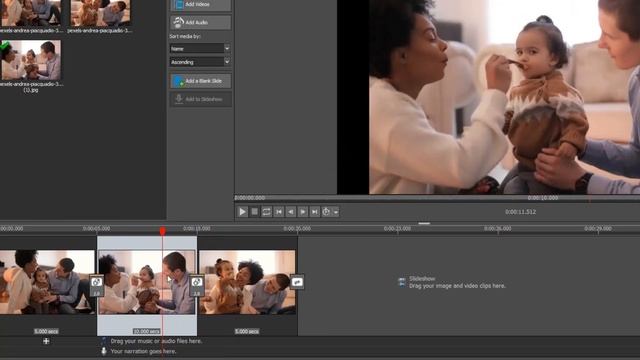
Task: Select the third slide in the timeline
Action: [x=247, y=282]
